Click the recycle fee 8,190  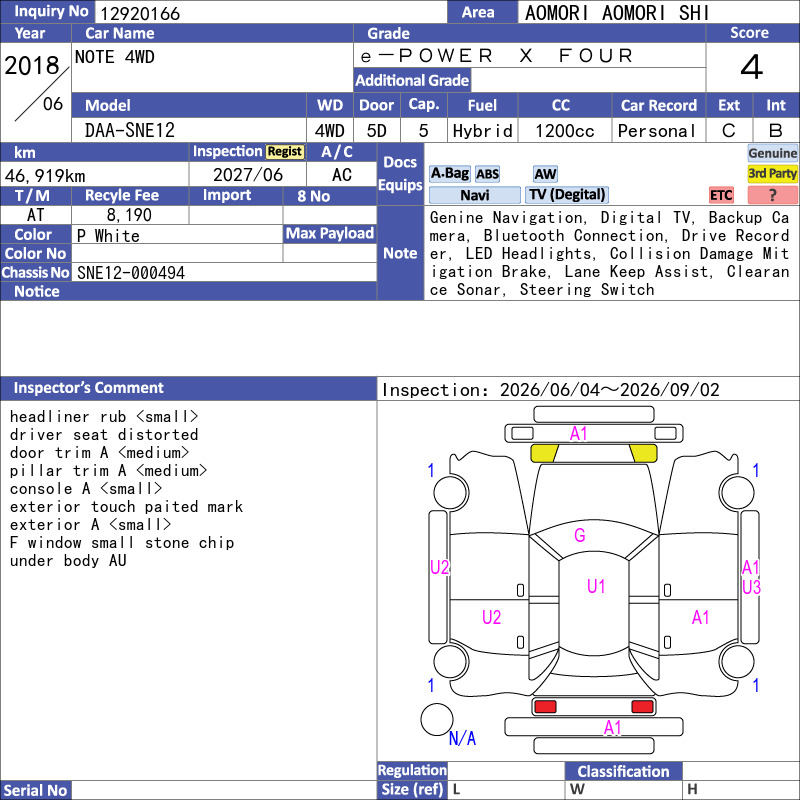click(129, 215)
